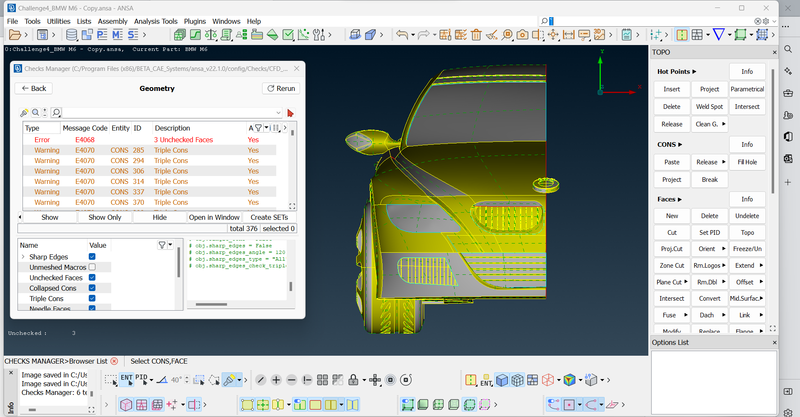Click the horizontal scrollbar under the green script text
The height and width of the screenshot is (417, 800).
pos(211,305)
